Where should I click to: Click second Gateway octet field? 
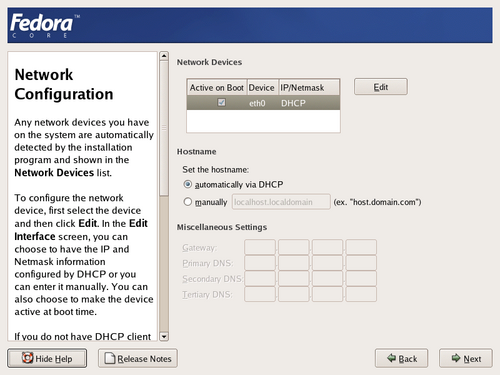294,247
